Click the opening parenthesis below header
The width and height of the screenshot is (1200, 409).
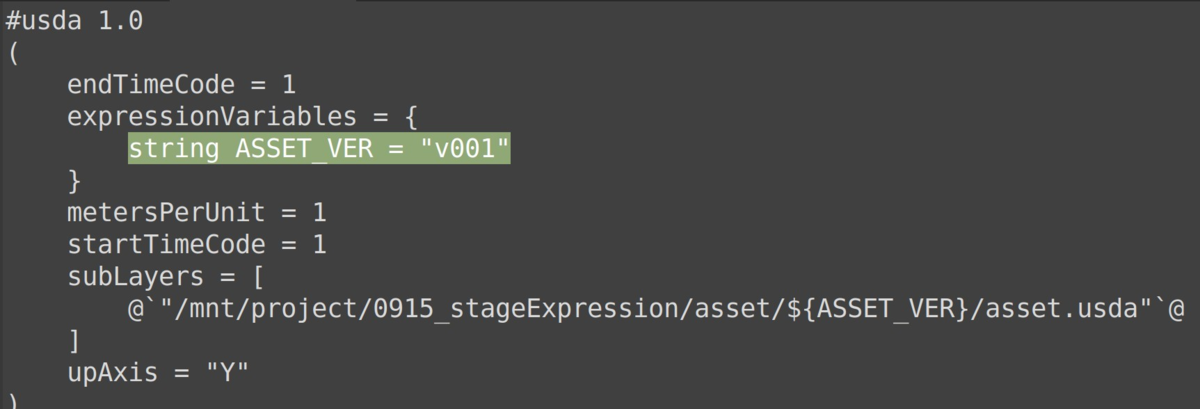(x=12, y=53)
